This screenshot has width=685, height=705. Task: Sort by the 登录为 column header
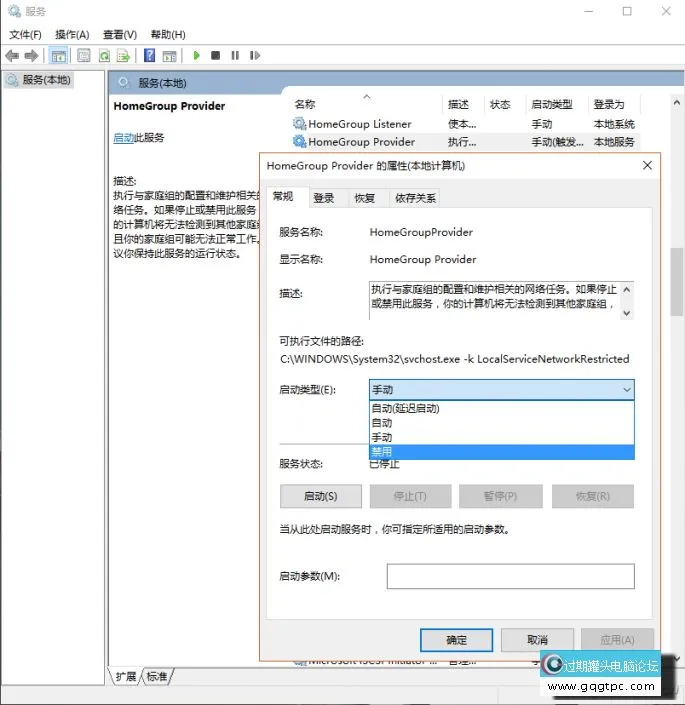coord(614,104)
